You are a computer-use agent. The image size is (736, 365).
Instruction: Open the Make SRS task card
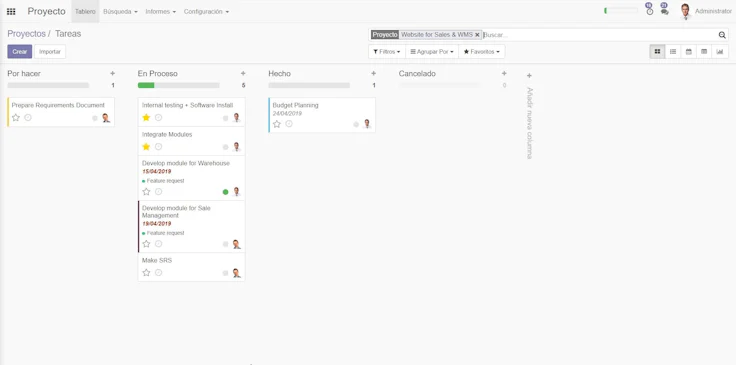pos(192,267)
